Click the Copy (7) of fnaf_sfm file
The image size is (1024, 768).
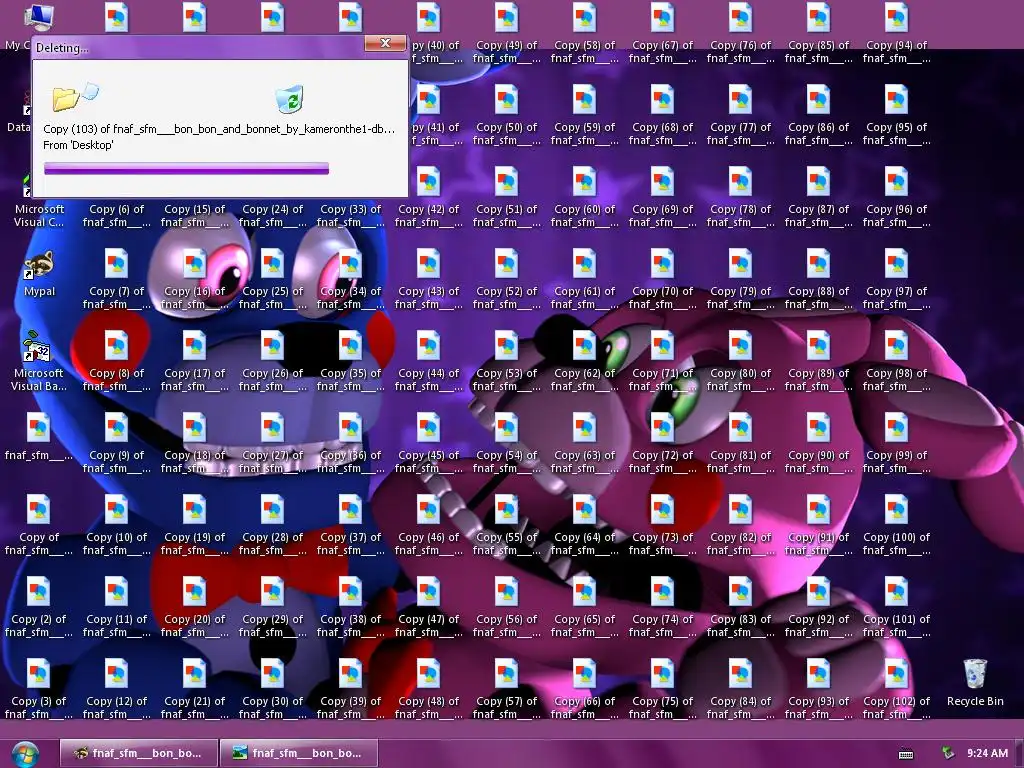pos(117,280)
